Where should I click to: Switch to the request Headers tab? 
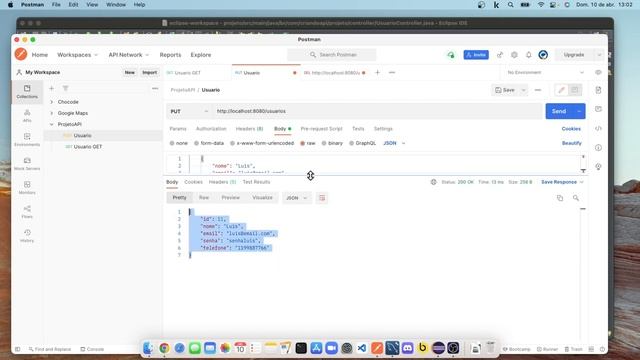(x=249, y=129)
